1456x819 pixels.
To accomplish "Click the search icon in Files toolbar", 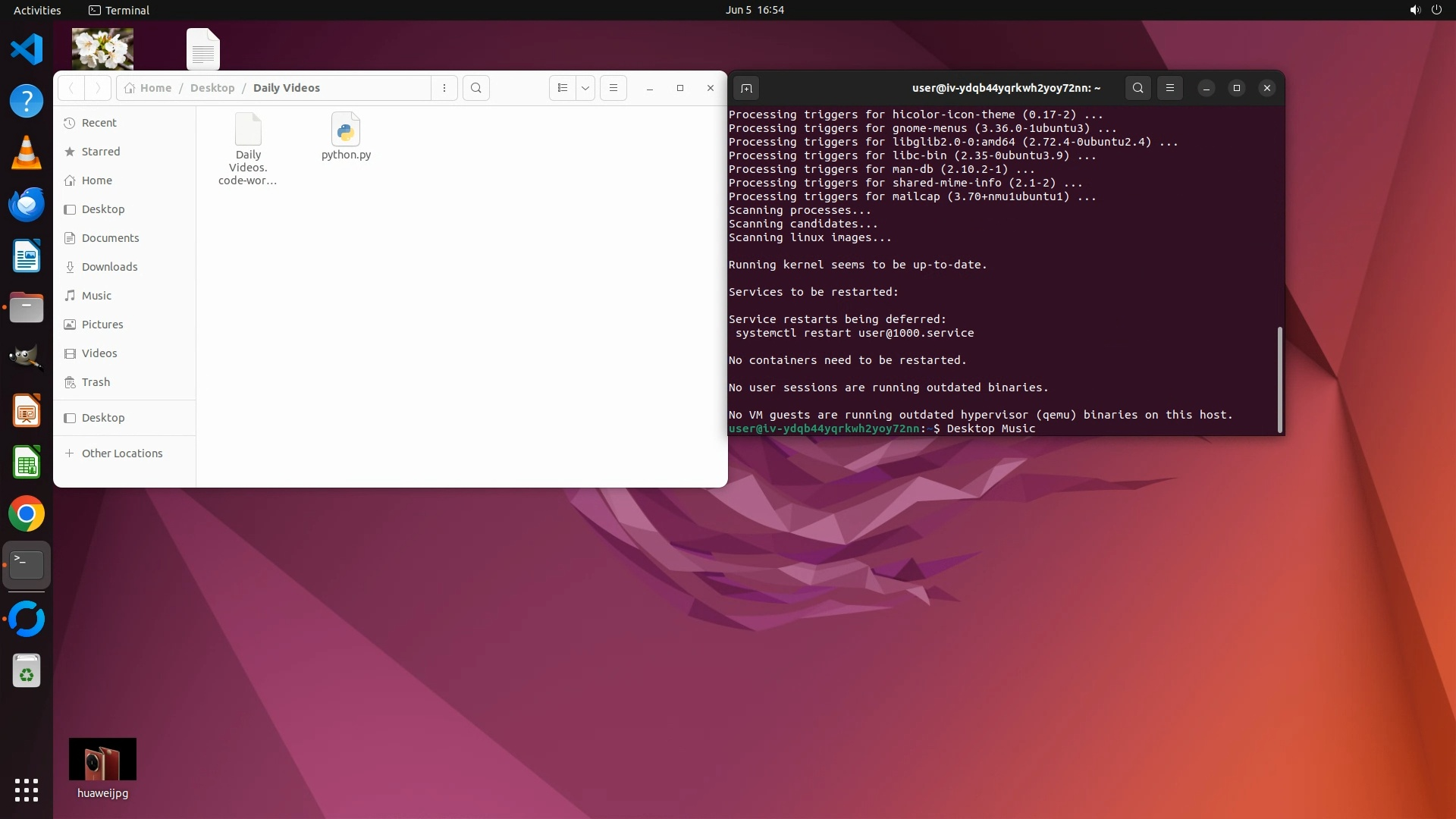I will tap(476, 88).
